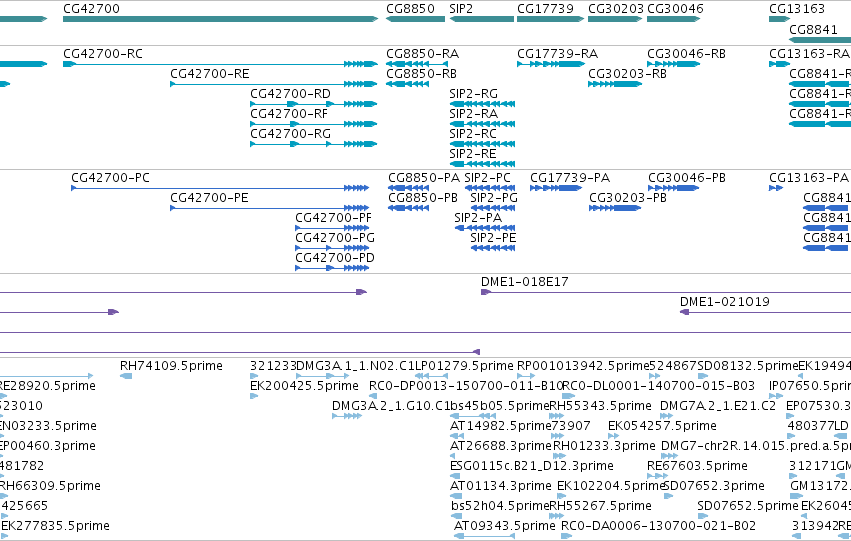Click the bs52h04.5prime EST label

500,507
